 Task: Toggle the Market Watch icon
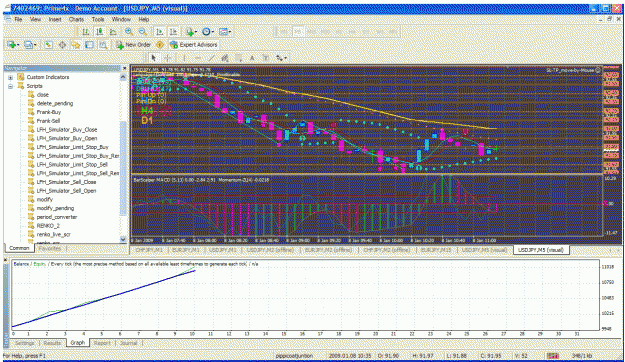click(48, 45)
